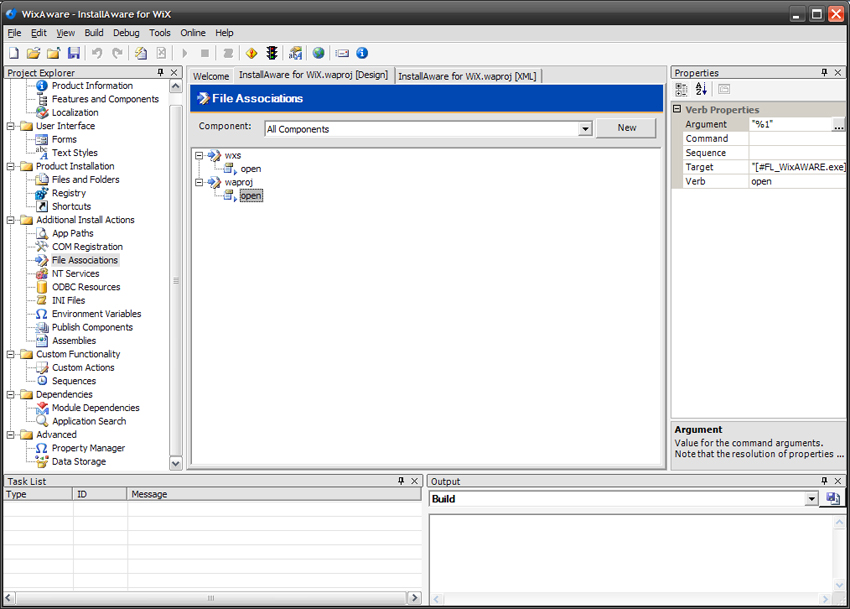
Task: Open the Registry tree item
Action: tap(69, 193)
